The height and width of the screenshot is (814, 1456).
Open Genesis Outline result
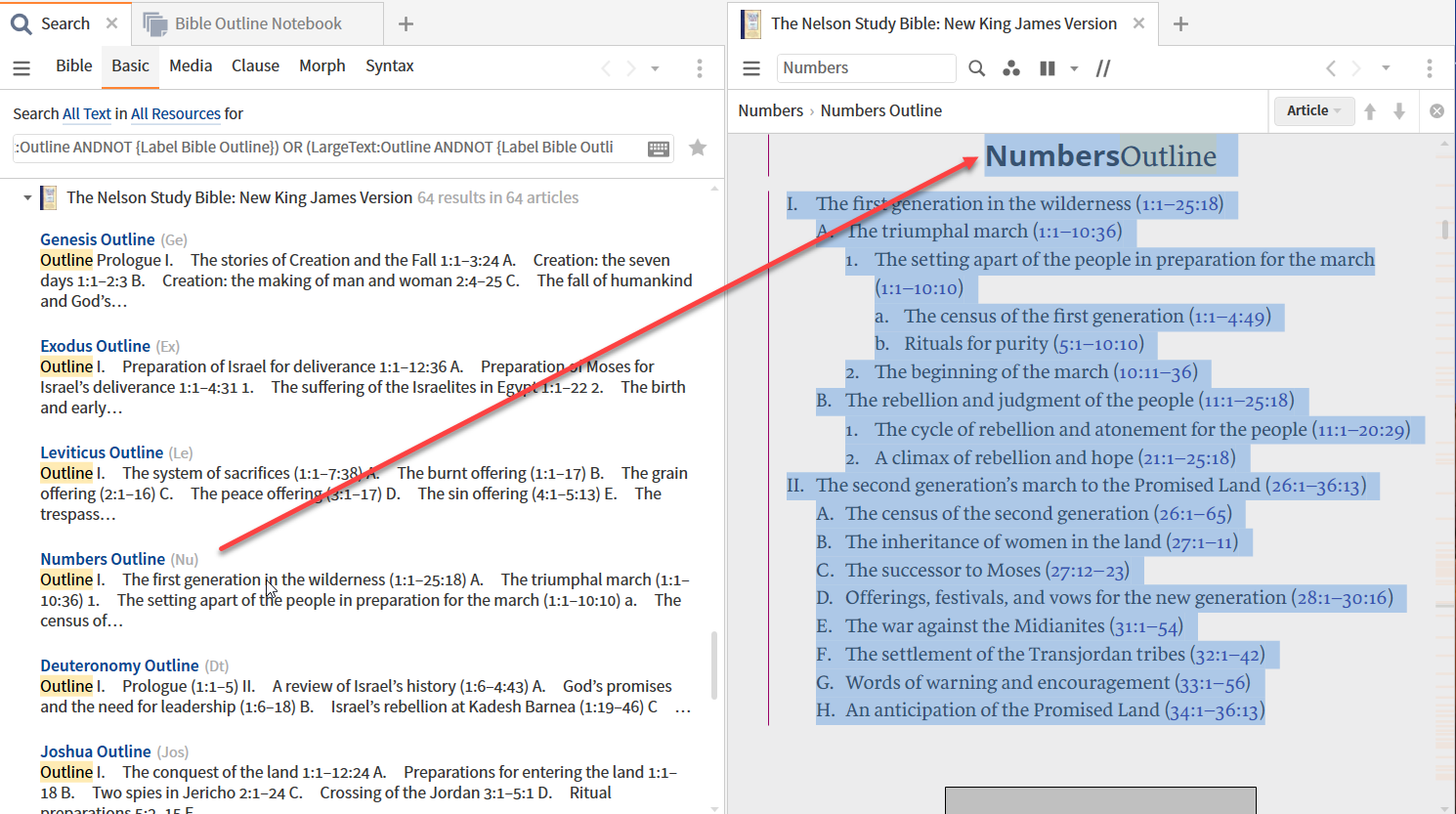coord(98,239)
